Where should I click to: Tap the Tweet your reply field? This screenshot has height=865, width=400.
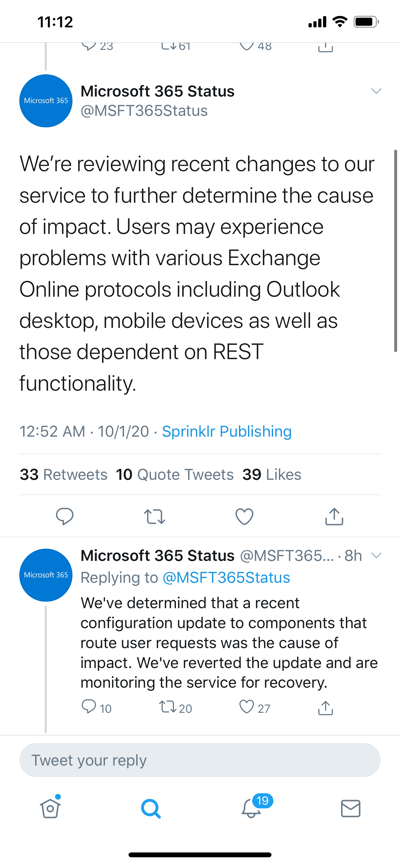200,760
